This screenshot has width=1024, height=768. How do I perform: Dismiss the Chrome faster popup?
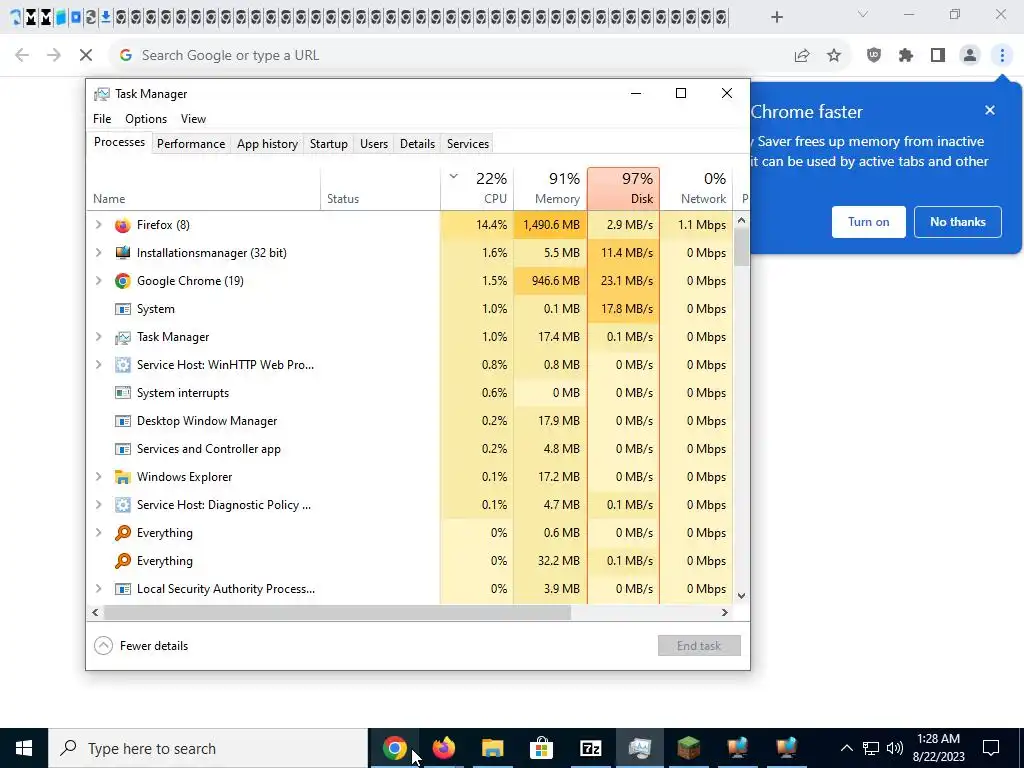(x=990, y=110)
